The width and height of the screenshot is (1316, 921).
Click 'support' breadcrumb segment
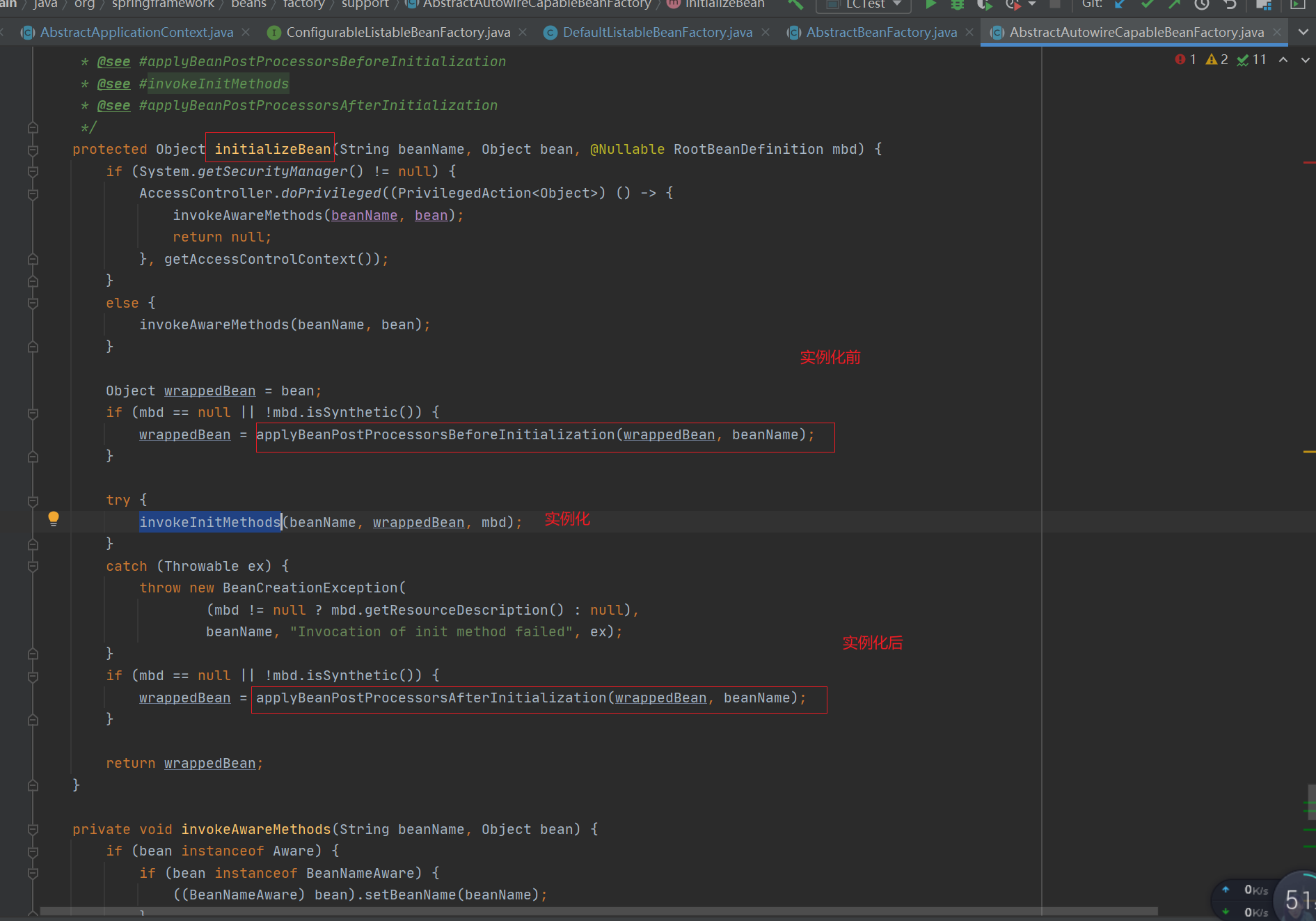[x=365, y=4]
